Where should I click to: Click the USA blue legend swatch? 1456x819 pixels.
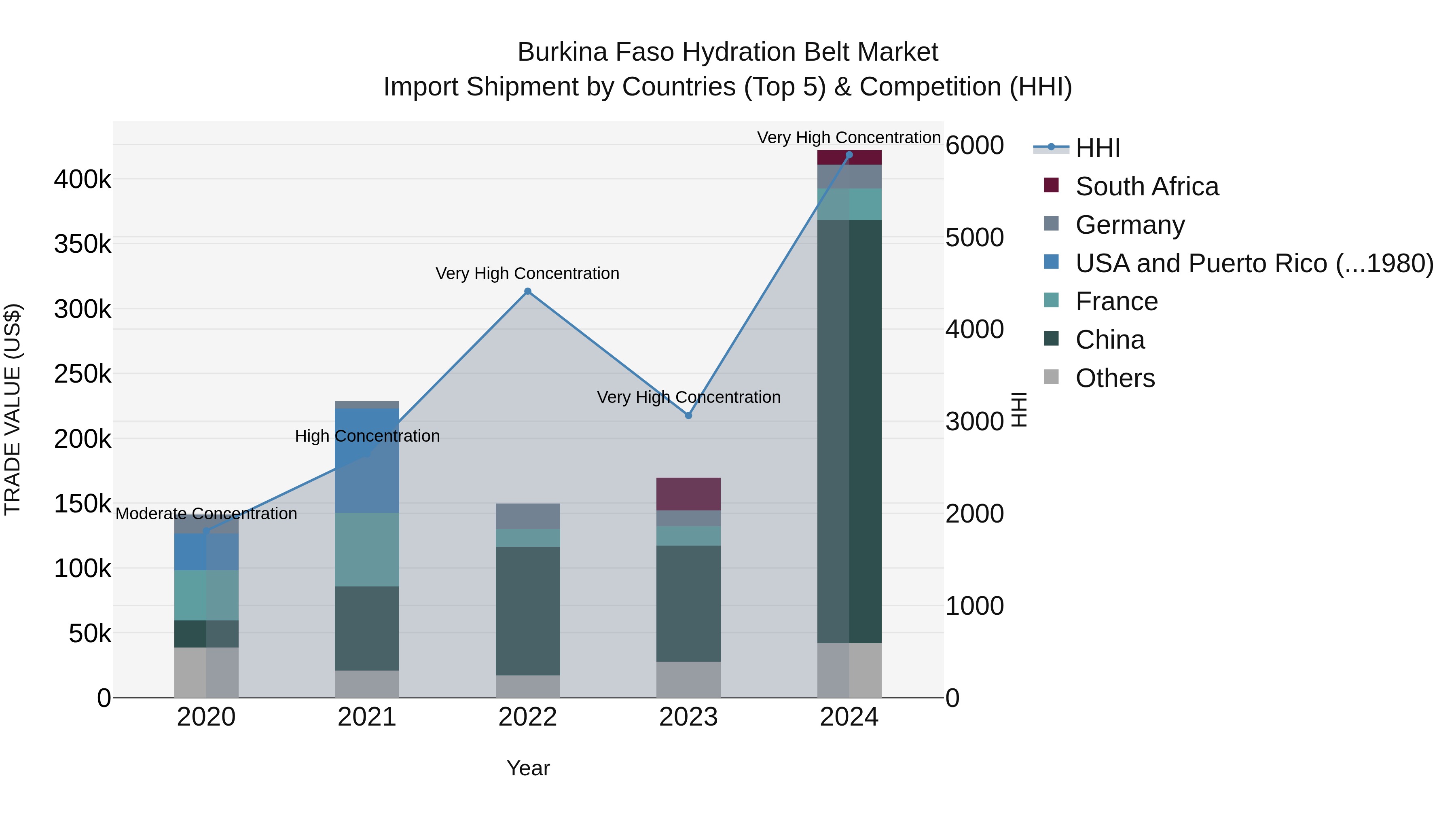1051,262
